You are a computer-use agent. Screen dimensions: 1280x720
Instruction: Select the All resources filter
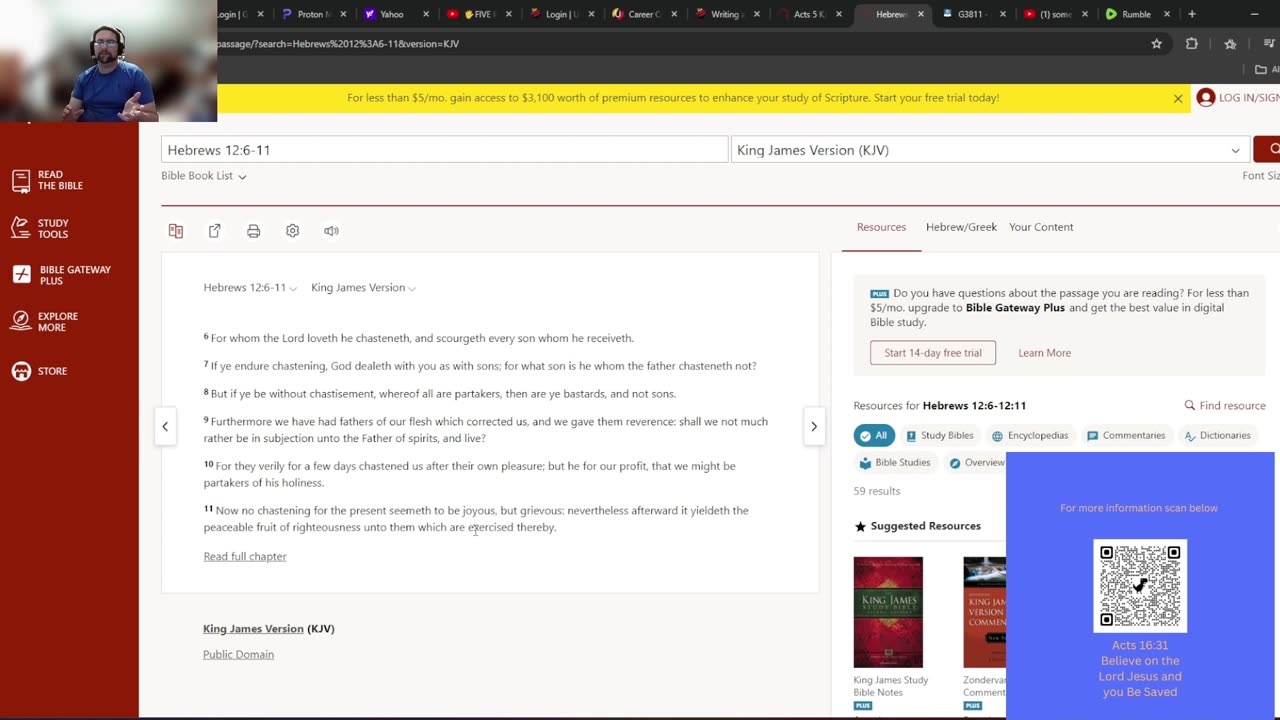[874, 436]
